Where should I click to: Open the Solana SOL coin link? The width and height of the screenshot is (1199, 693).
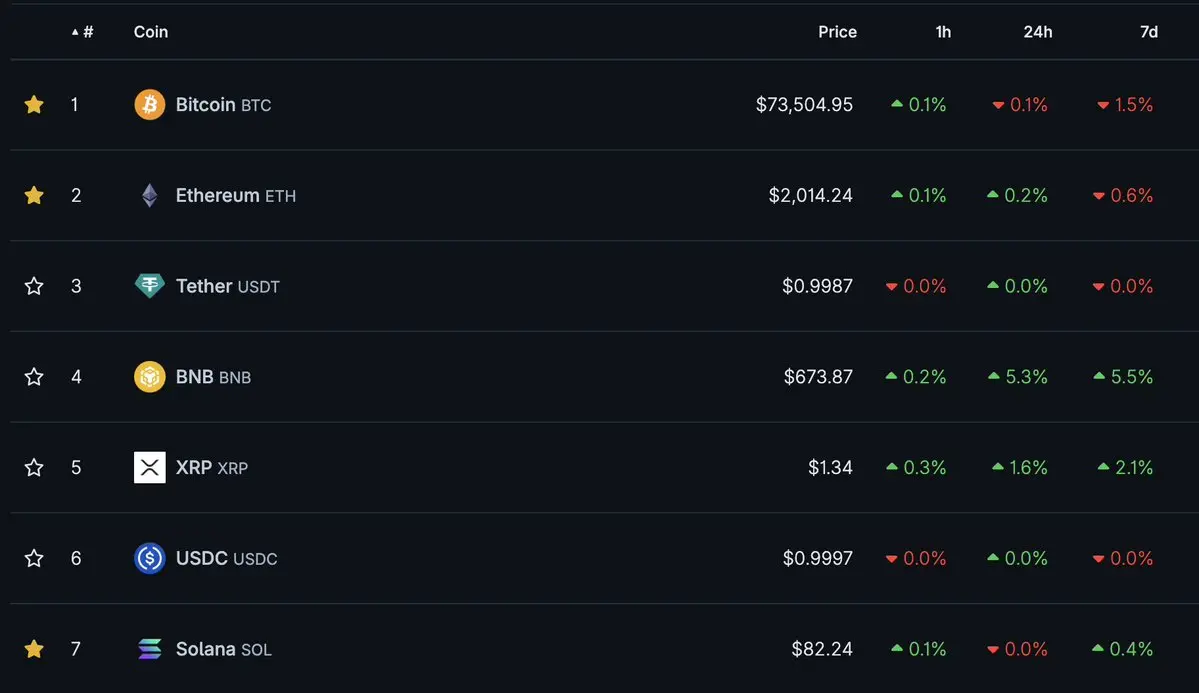pyautogui.click(x=223, y=649)
